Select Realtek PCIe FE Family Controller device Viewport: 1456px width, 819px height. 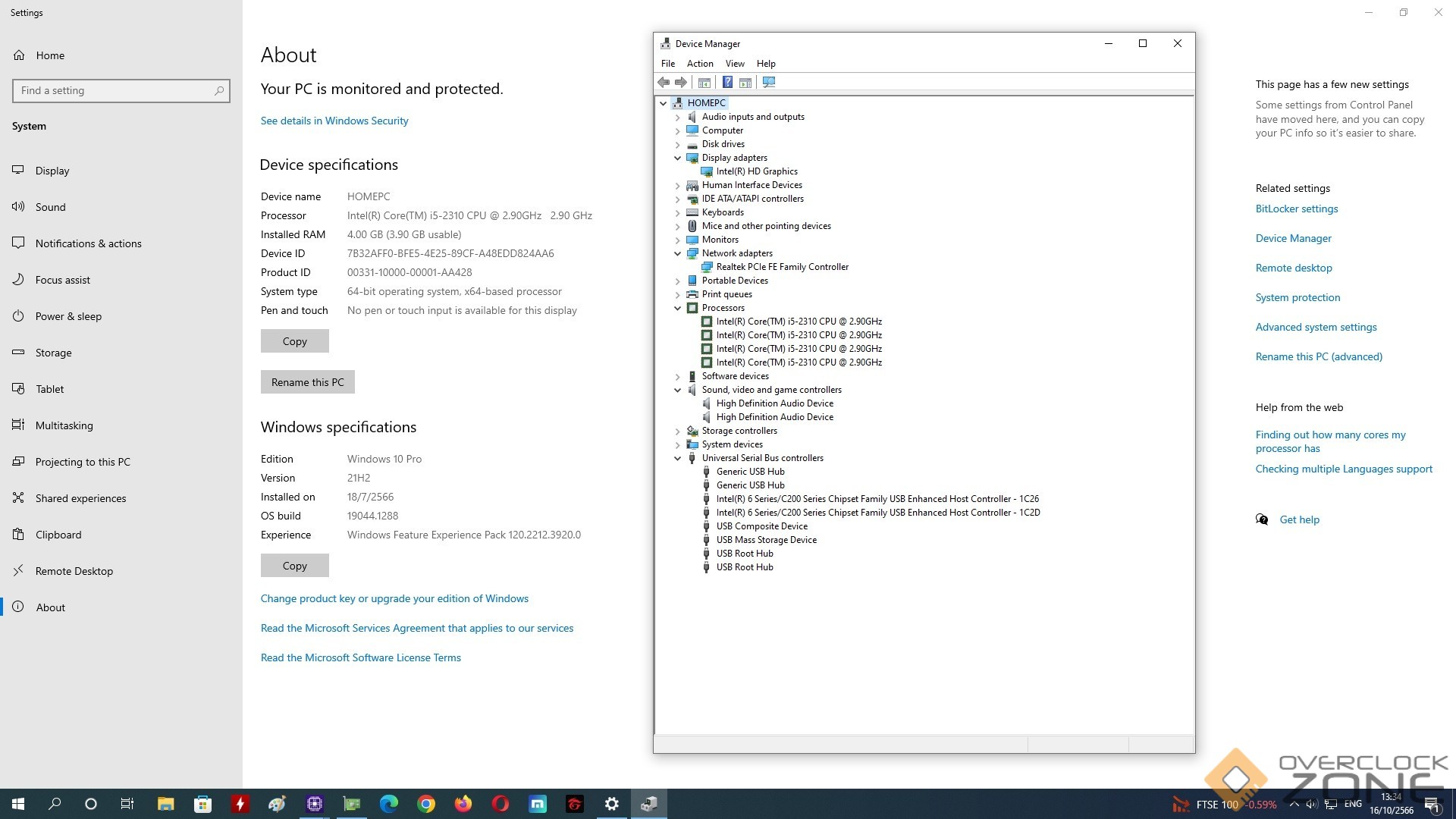pyautogui.click(x=782, y=267)
